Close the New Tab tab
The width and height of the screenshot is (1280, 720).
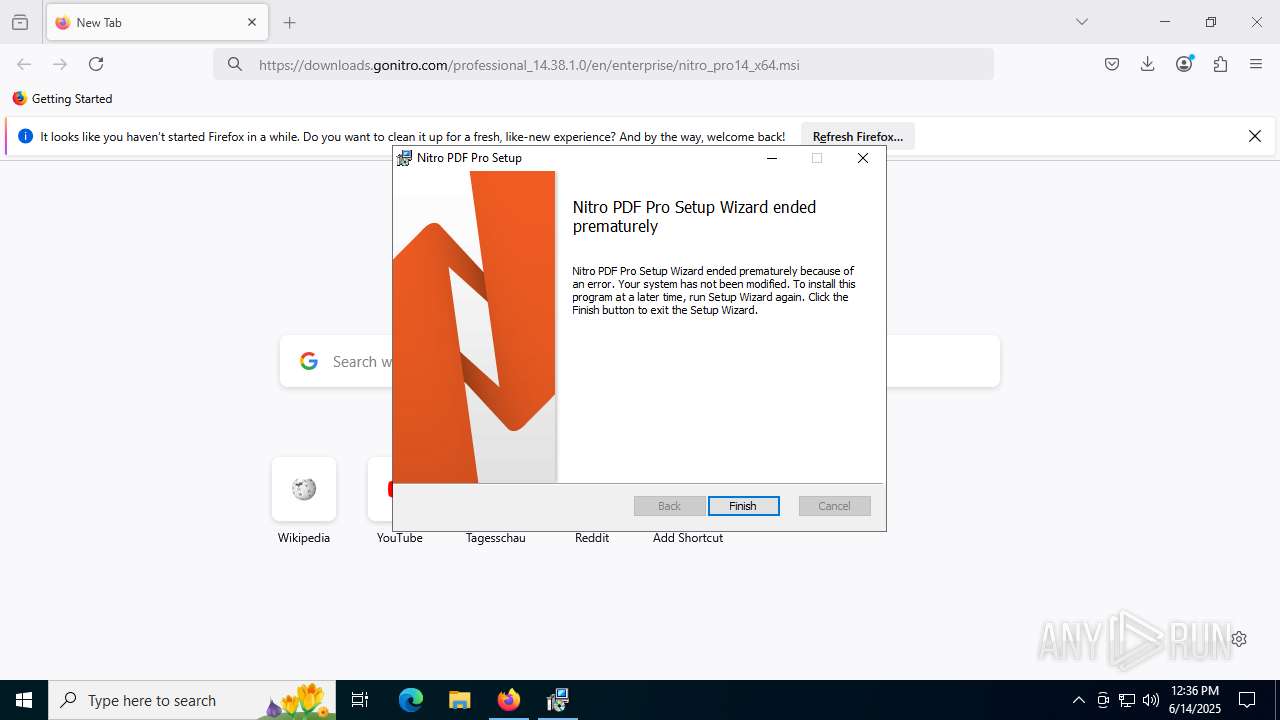click(252, 22)
